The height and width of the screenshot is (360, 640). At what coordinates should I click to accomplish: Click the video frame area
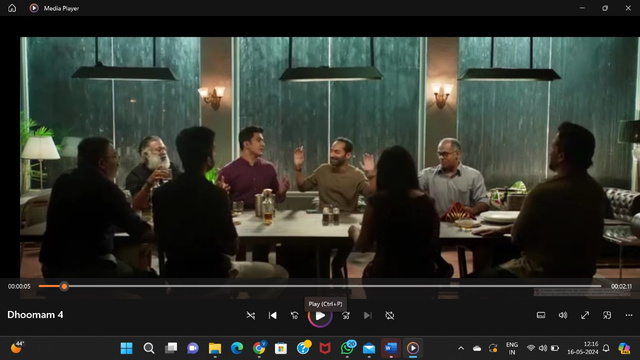tap(330, 157)
